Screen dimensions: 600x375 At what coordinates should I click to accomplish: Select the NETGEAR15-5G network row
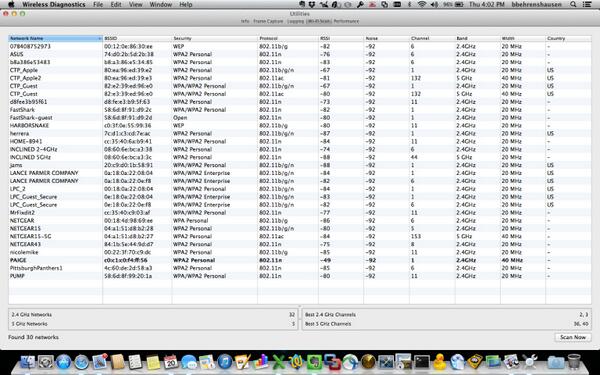300,236
